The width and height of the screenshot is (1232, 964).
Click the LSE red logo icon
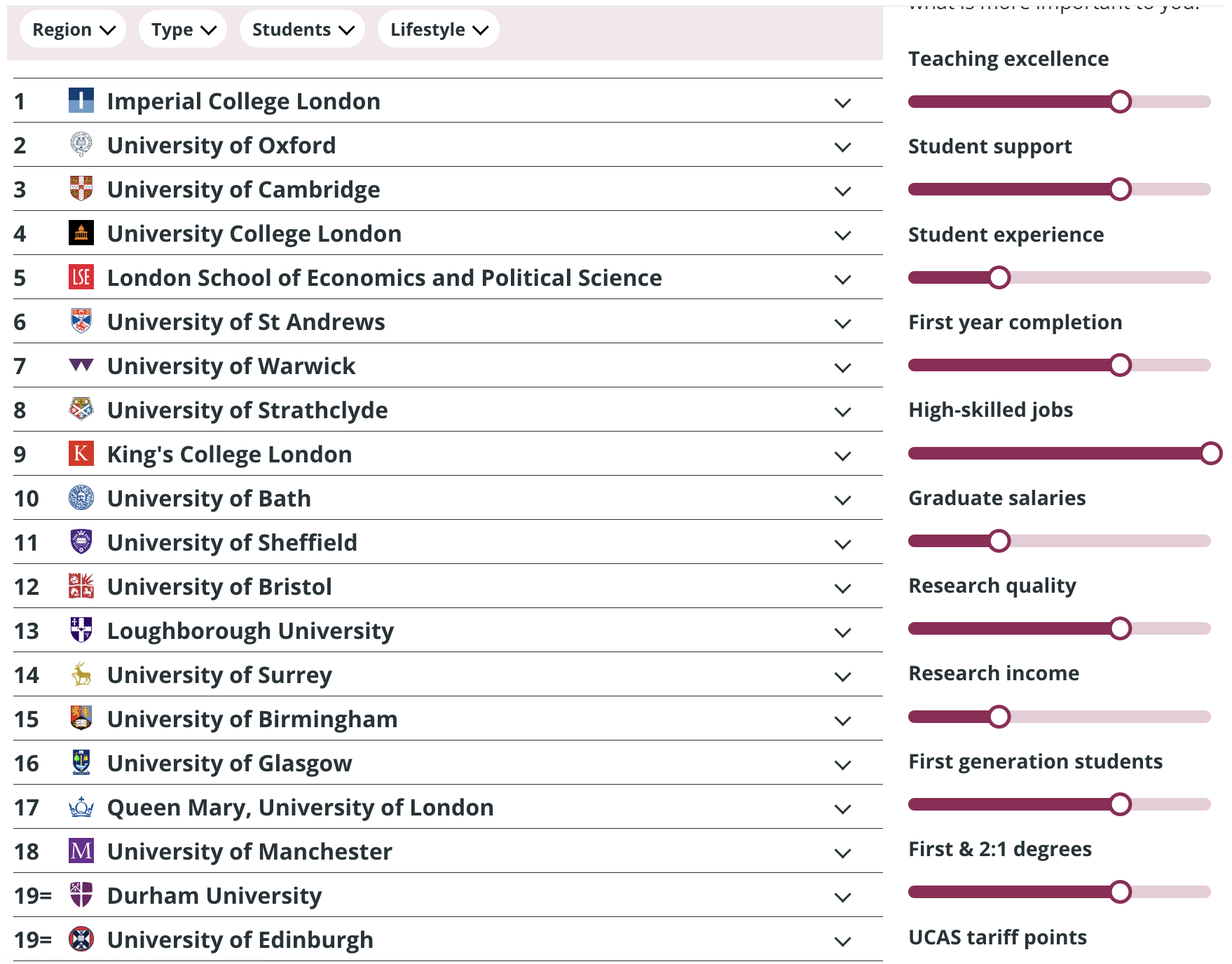pos(81,277)
